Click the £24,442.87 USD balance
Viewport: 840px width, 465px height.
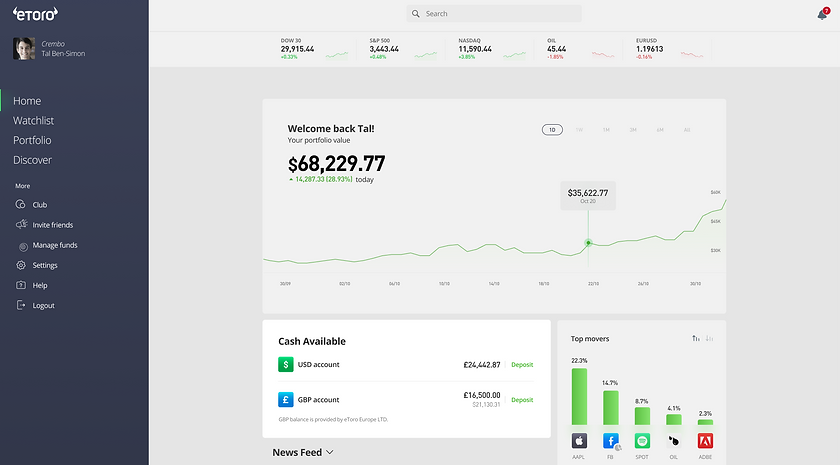[482, 365]
